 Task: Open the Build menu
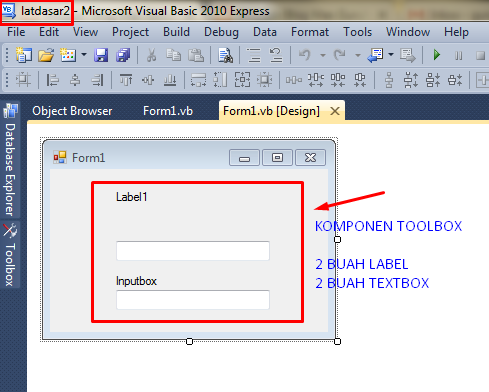176,32
